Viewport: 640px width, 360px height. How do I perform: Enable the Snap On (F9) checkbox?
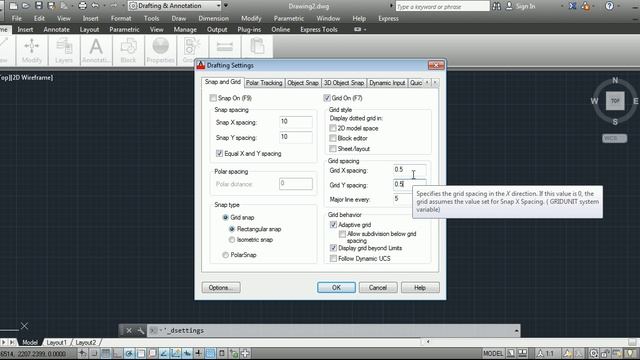[x=213, y=98]
